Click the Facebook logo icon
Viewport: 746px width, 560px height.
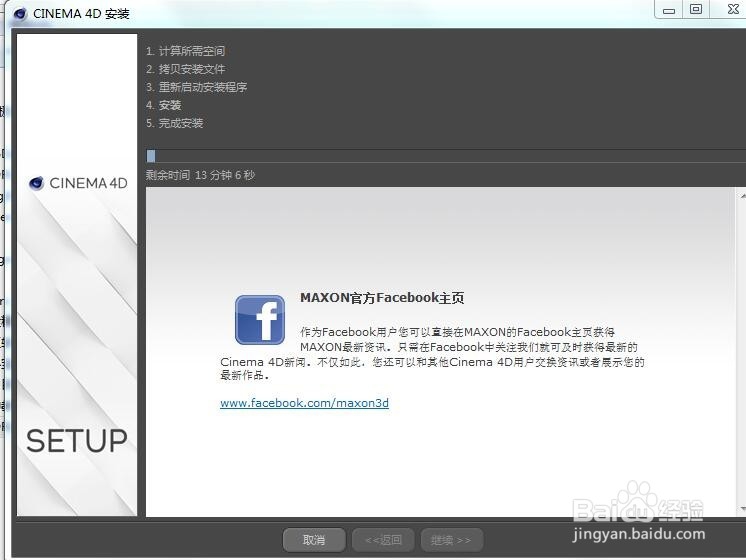coord(260,320)
